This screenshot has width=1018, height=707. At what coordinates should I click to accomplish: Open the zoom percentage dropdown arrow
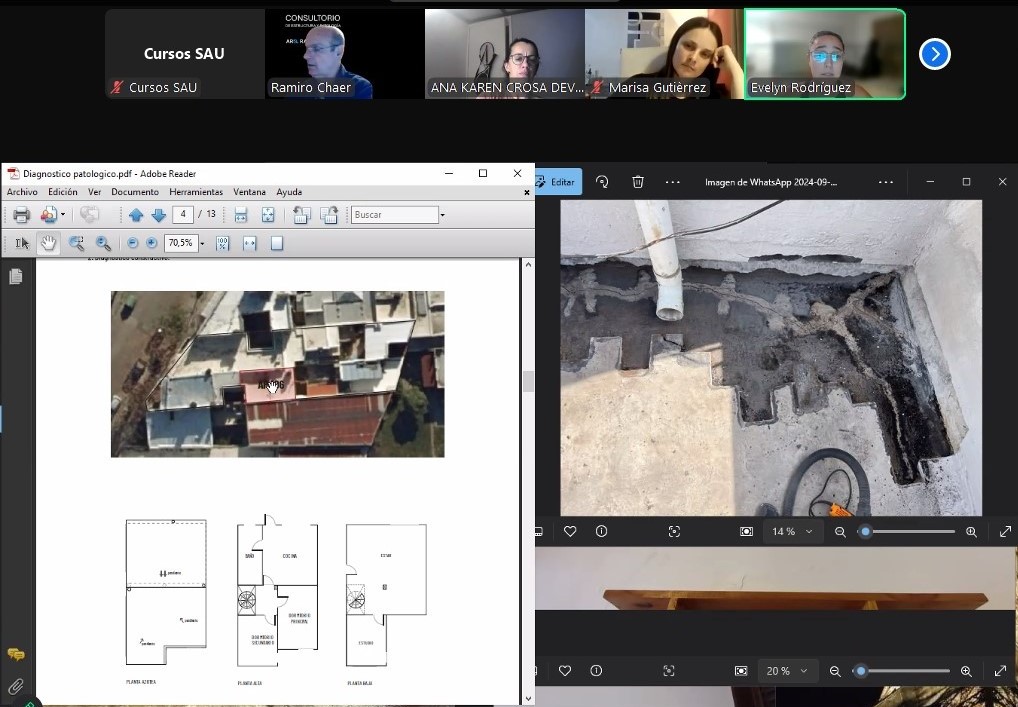[x=202, y=243]
